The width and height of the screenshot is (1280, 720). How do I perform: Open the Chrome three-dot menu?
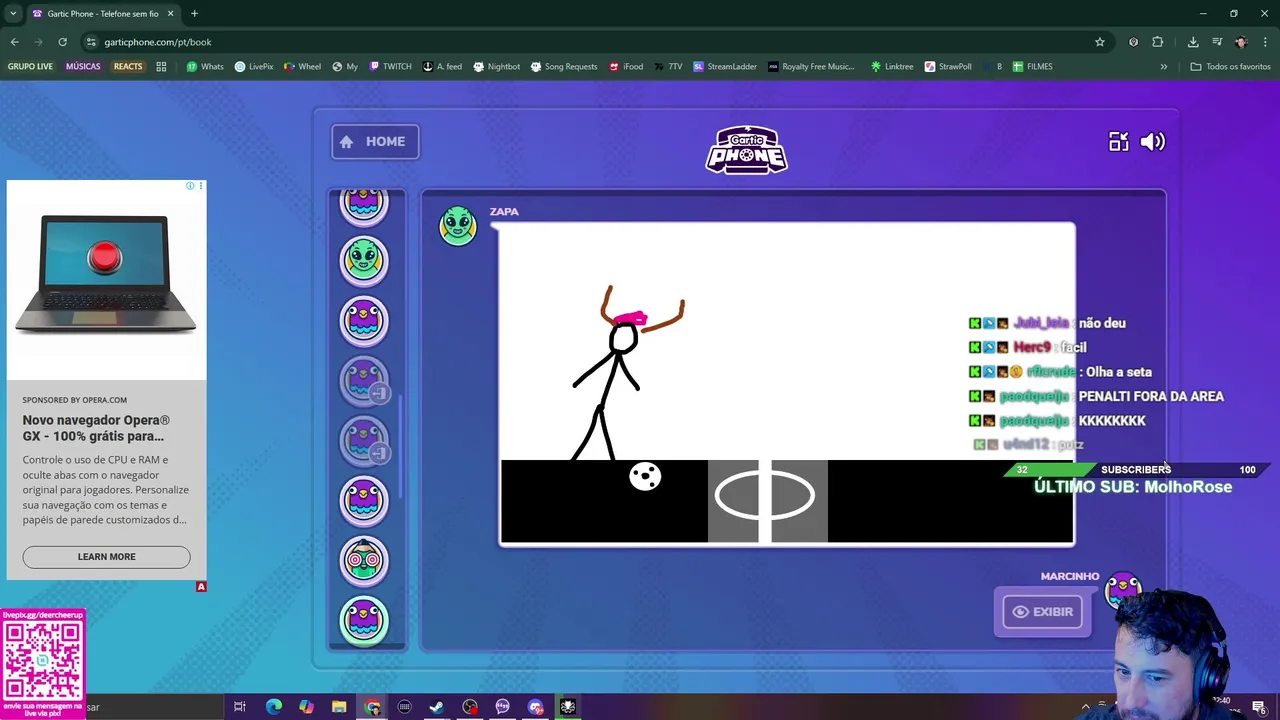1265,42
